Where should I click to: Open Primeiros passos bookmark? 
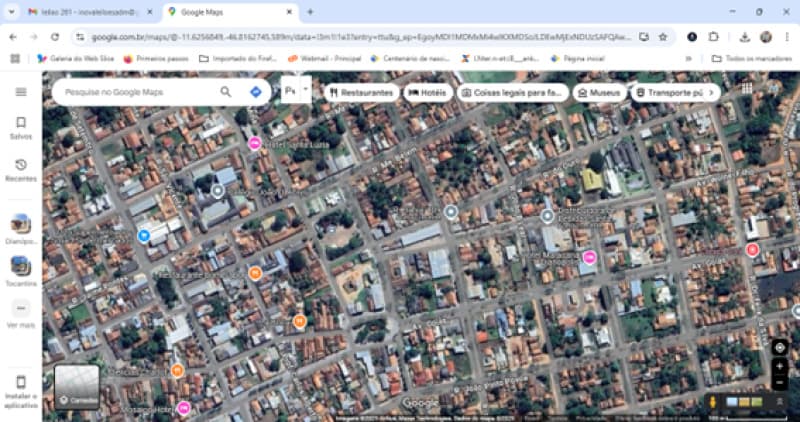pos(156,59)
